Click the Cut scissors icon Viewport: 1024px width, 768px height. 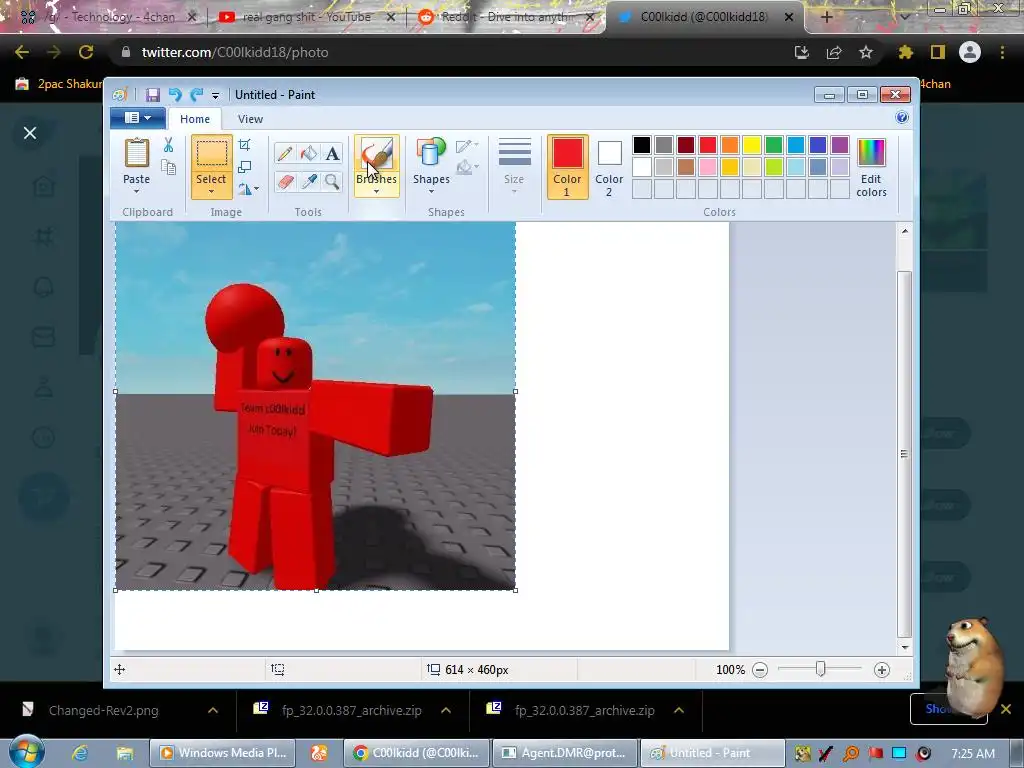[168, 145]
